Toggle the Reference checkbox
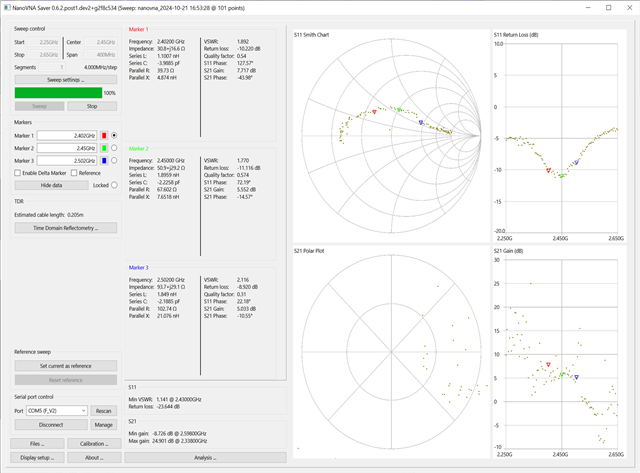640x473 pixels. 74,173
